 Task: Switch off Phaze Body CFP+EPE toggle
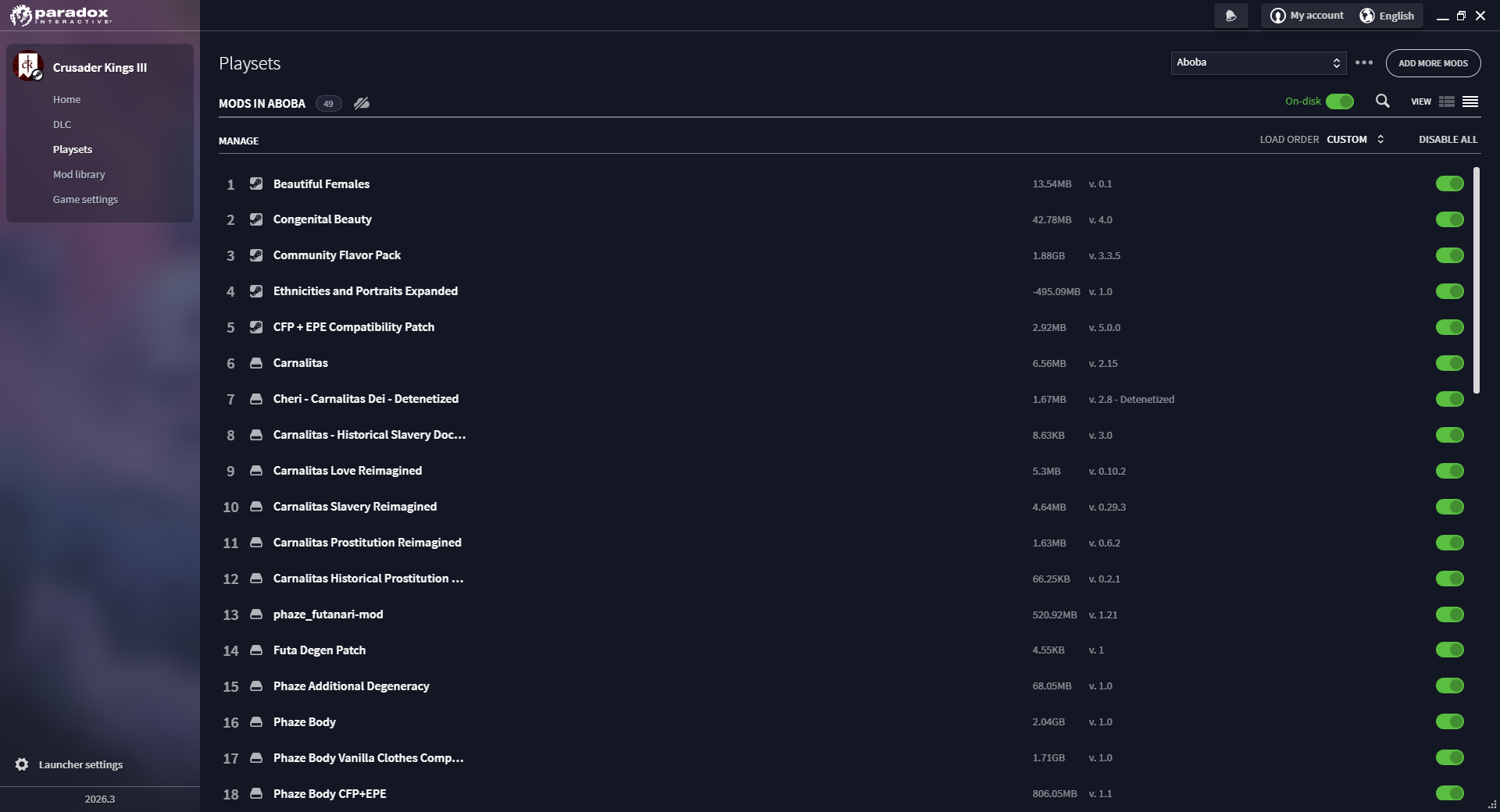click(x=1450, y=793)
